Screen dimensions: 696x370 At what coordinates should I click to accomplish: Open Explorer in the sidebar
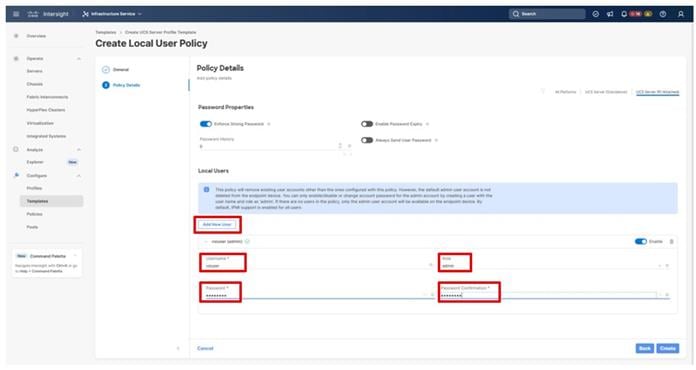pos(35,162)
